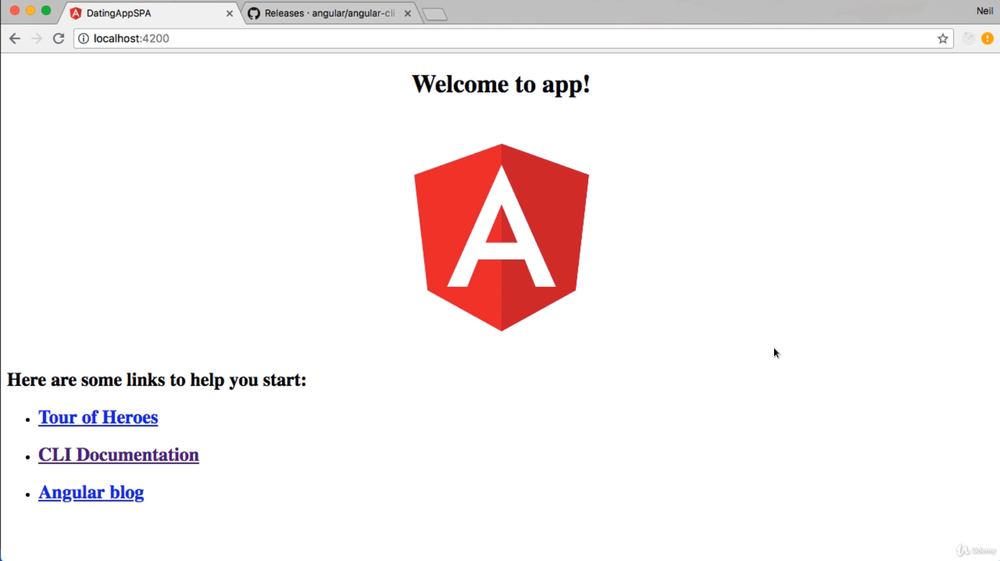Switch to the DatingAppSPA tab
The height and width of the screenshot is (561, 1000).
coord(151,13)
